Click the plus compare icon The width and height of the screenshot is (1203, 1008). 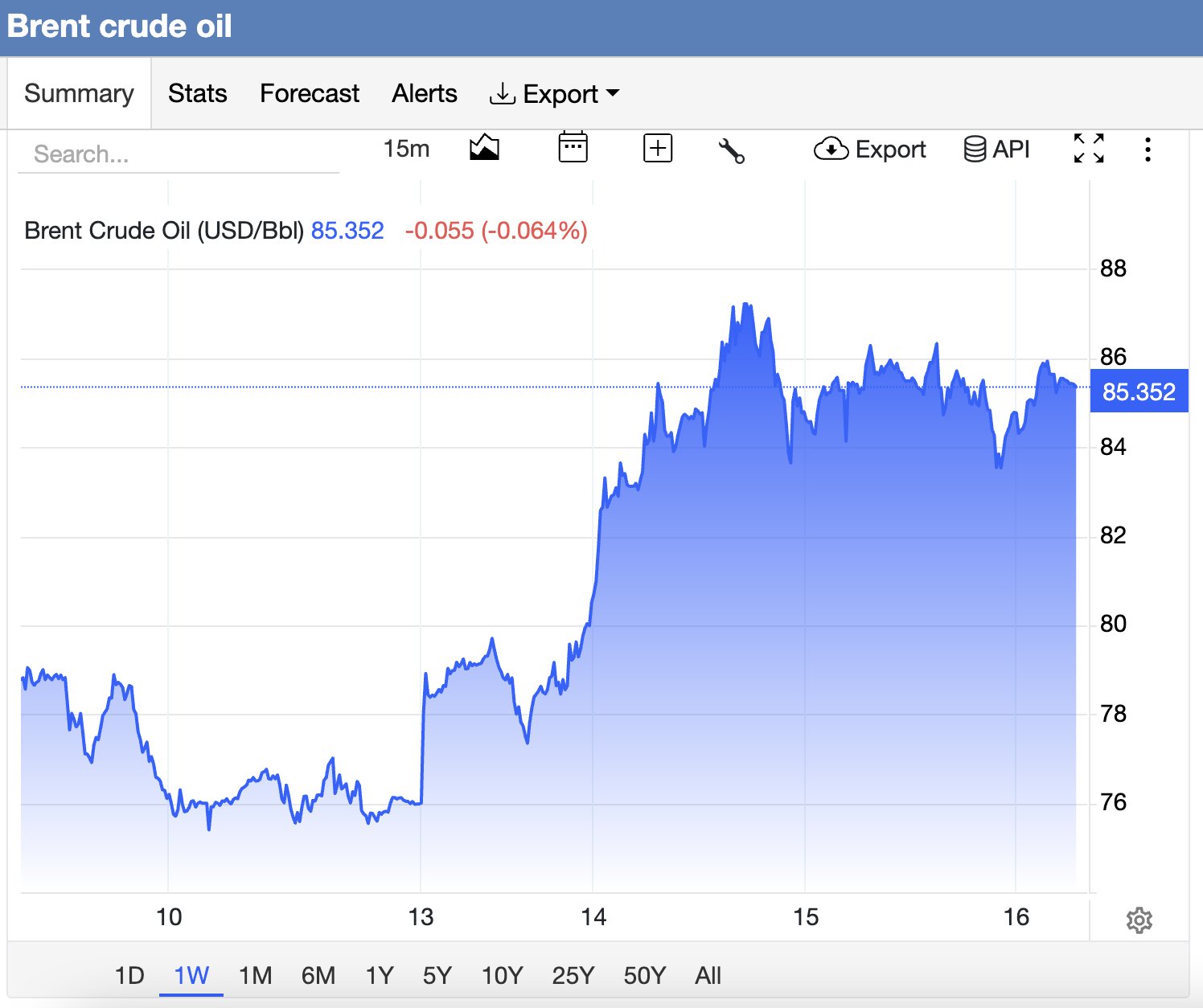coord(658,148)
